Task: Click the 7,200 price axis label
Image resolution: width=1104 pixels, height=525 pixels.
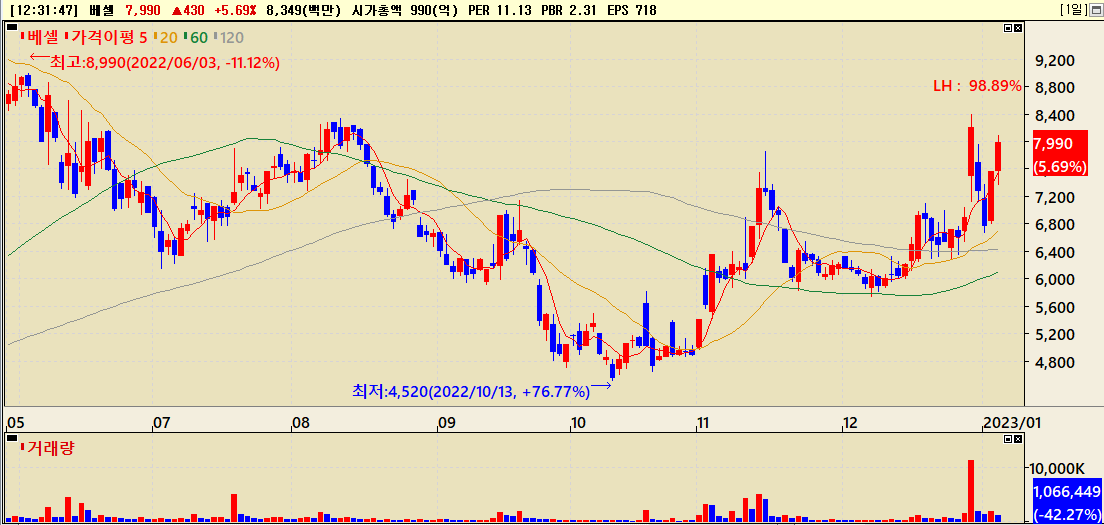Action: [1053, 198]
